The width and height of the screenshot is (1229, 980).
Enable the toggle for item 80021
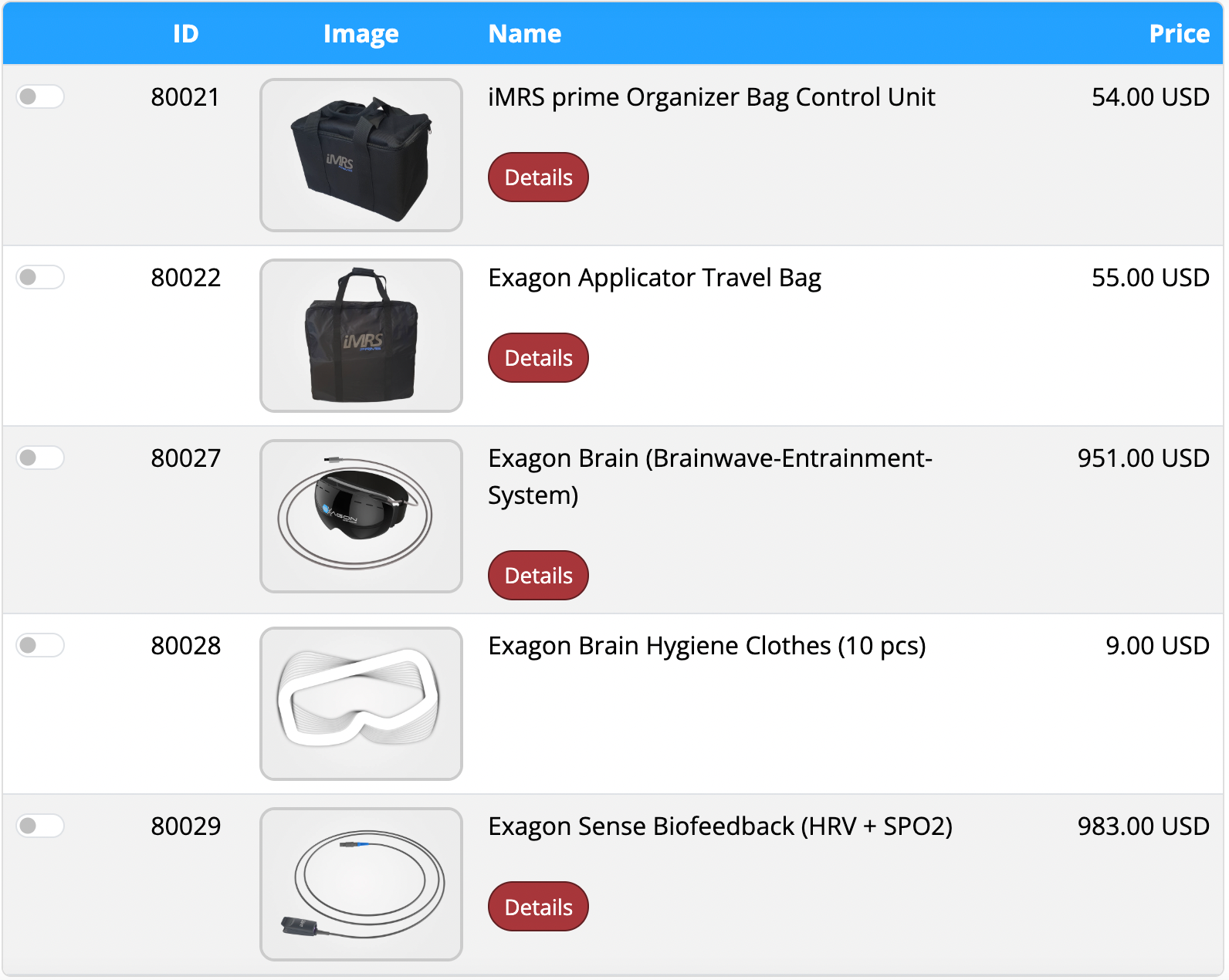[39, 96]
